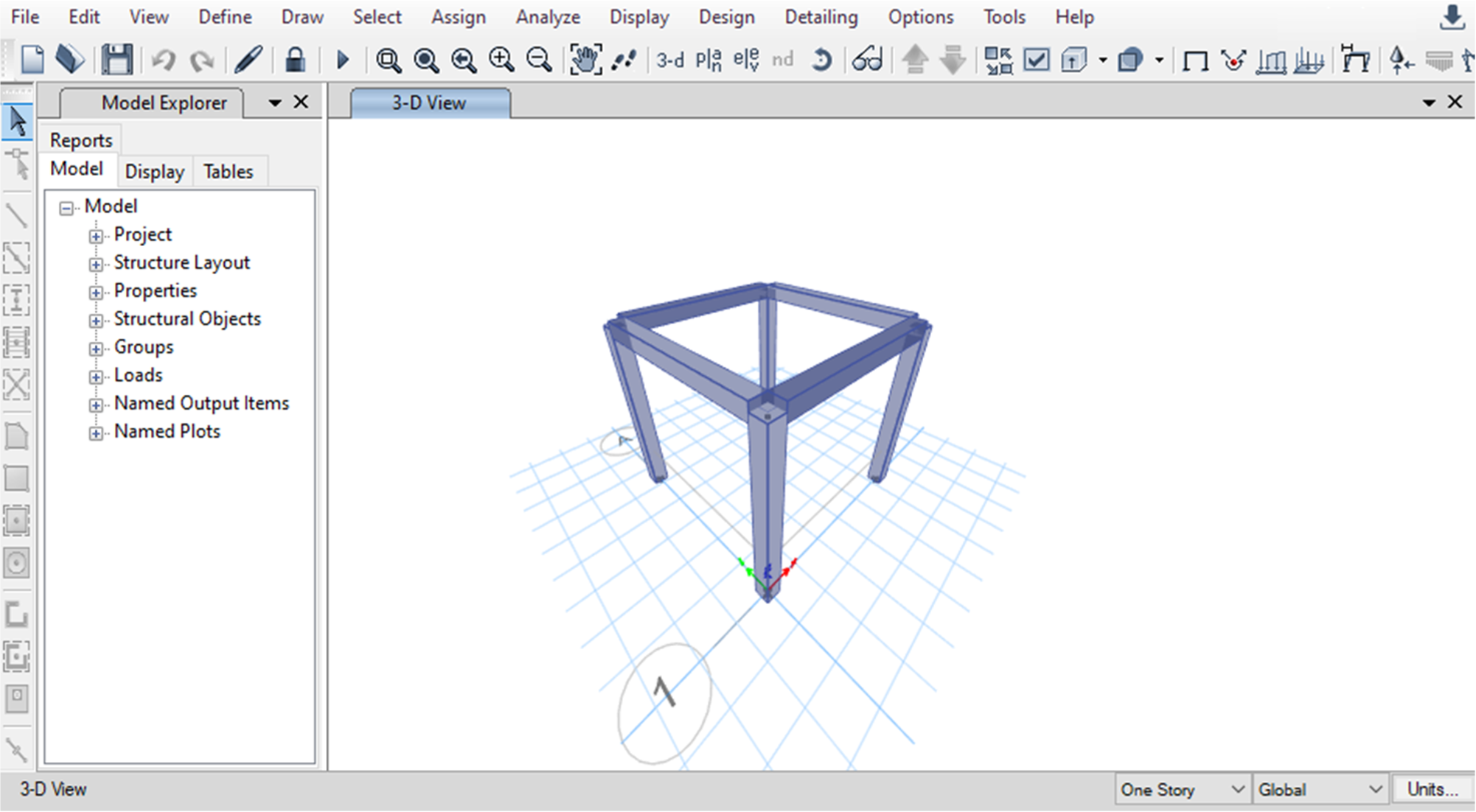Switch to the Tables tab
1476x812 pixels.
pyautogui.click(x=228, y=172)
